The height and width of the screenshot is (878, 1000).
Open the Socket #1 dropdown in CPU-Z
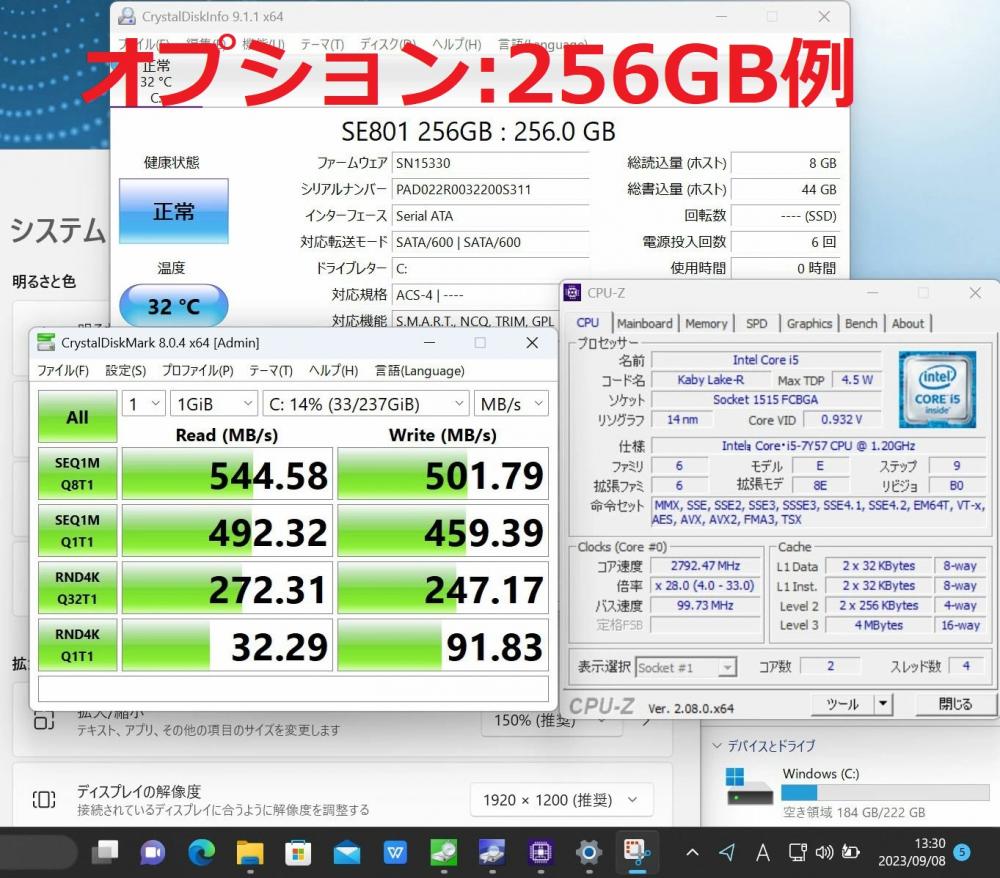[x=686, y=668]
